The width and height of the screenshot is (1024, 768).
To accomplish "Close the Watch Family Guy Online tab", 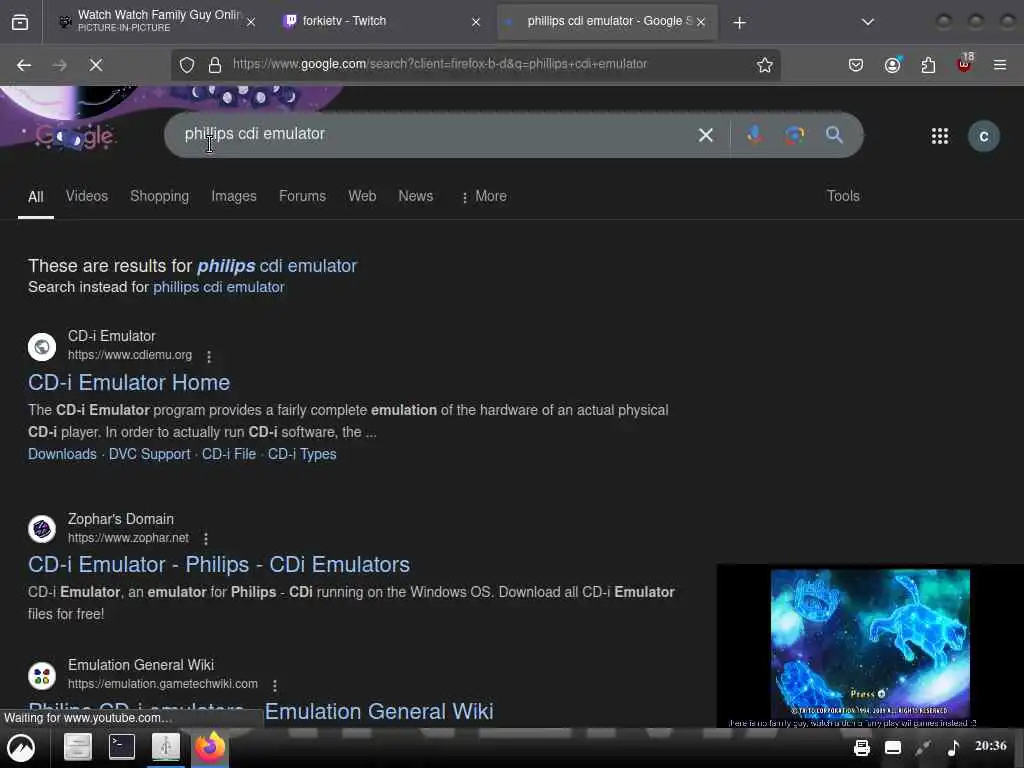I will pyautogui.click(x=251, y=22).
